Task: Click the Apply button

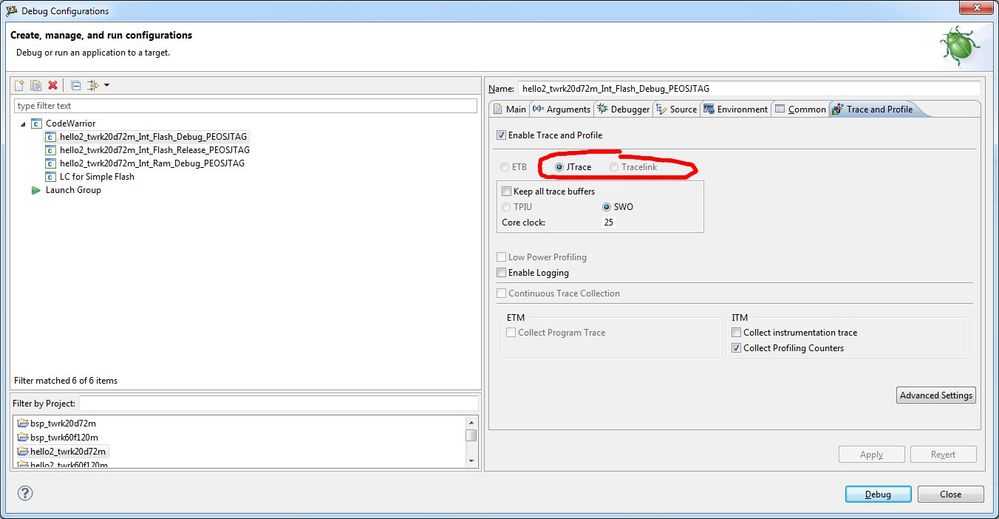Action: point(872,455)
